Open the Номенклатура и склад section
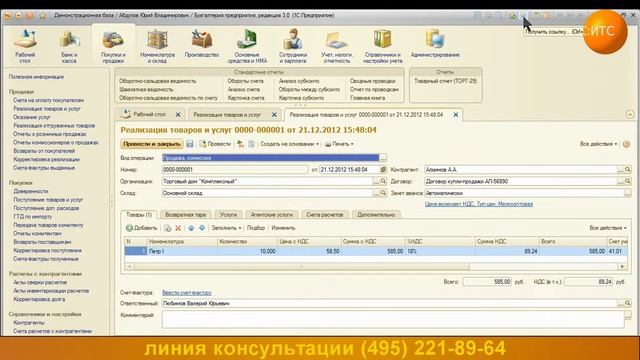The height and width of the screenshot is (360, 640). tap(157, 45)
